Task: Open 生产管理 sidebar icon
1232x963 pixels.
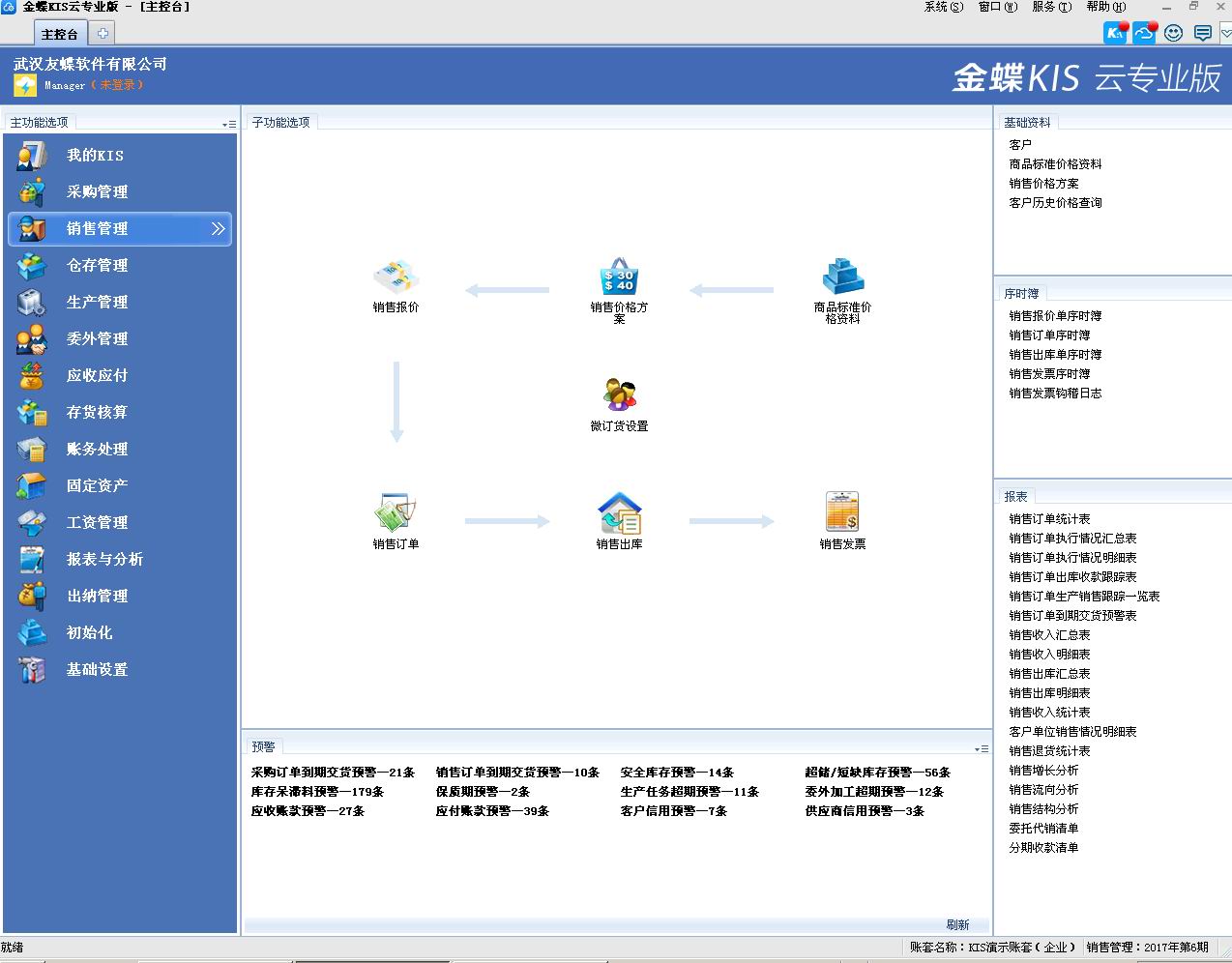Action: [x=32, y=303]
